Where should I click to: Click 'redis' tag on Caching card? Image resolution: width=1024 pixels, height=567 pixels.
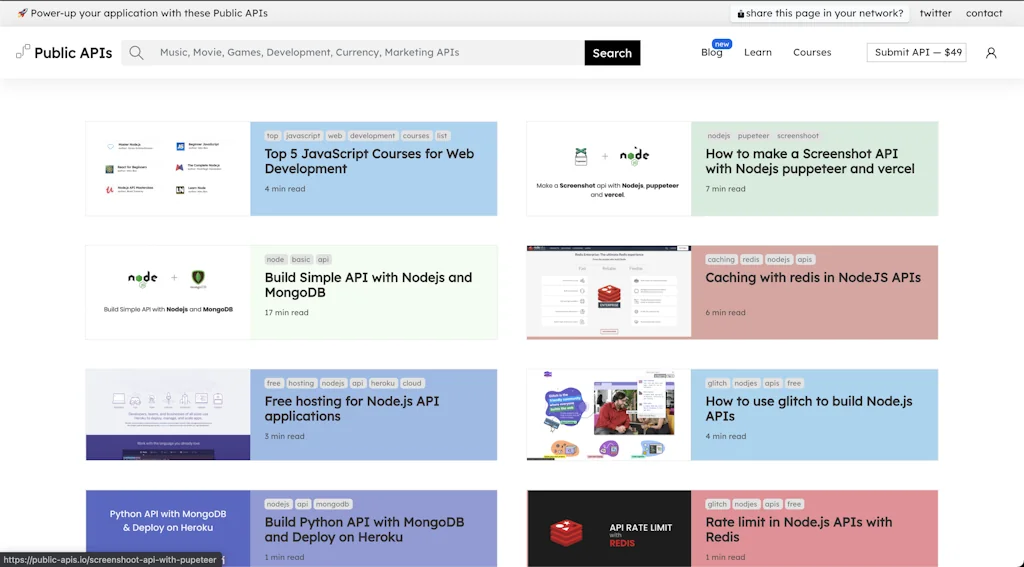(751, 259)
